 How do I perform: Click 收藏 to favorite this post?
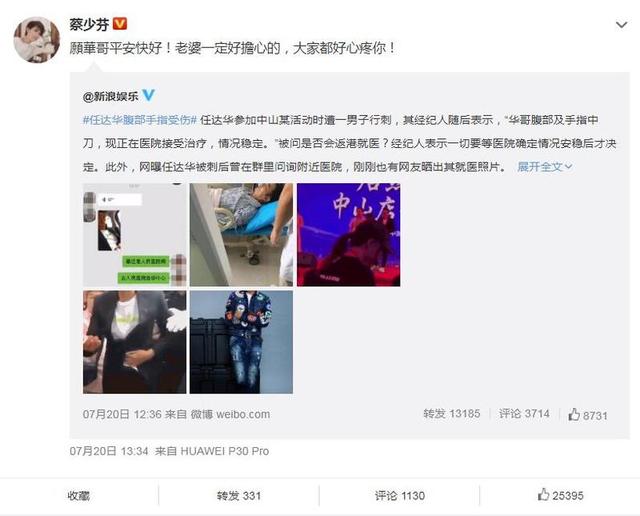tap(79, 496)
